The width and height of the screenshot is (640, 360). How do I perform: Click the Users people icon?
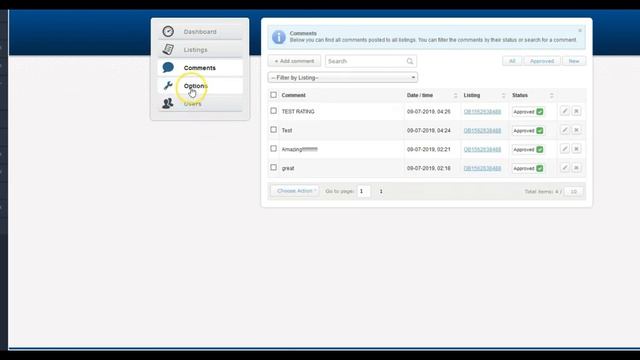(168, 103)
